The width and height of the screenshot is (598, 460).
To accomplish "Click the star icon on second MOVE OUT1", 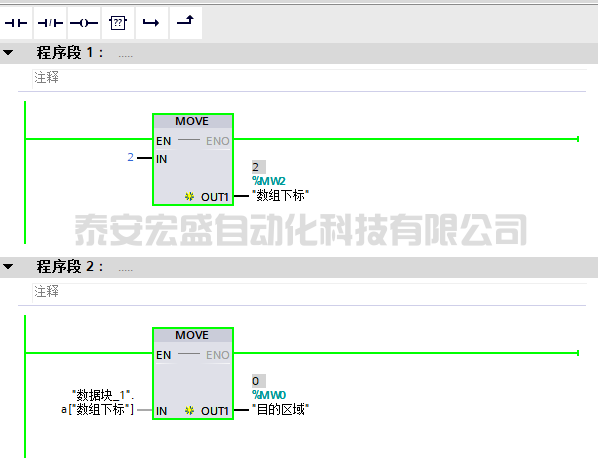I will (x=189, y=410).
